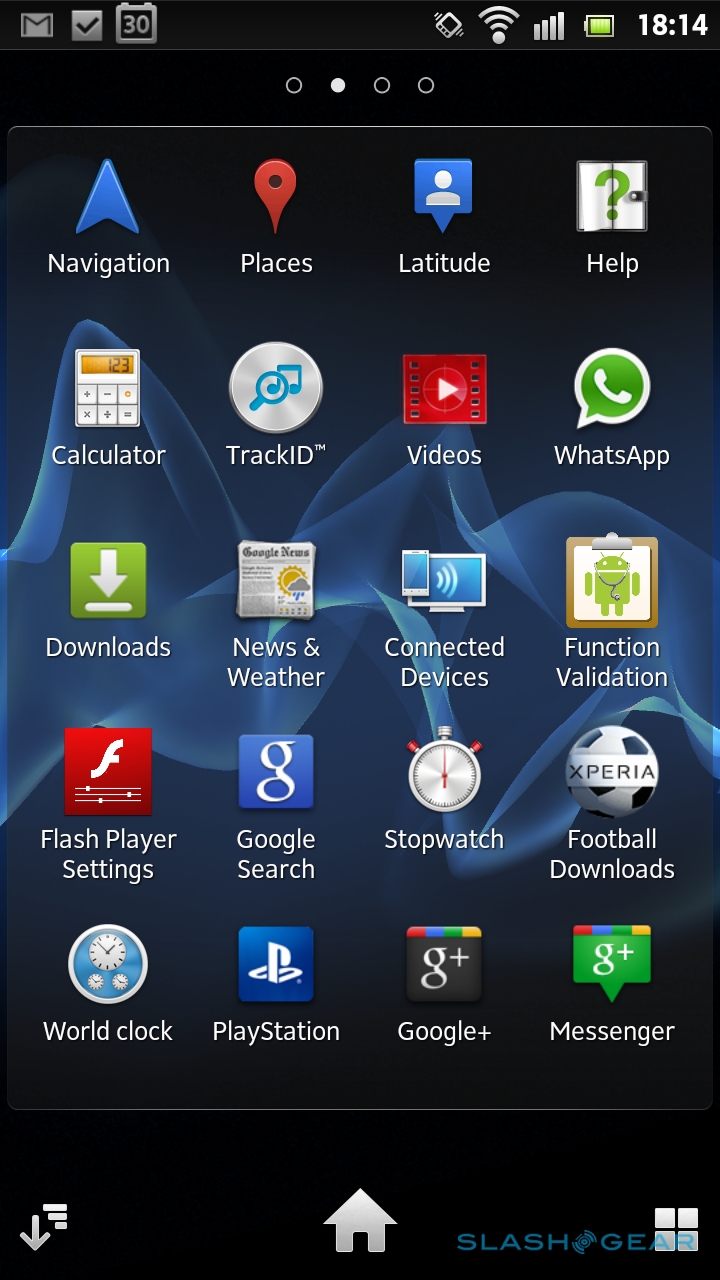
Task: Tap the Gmail notification in status bar
Action: point(37,25)
